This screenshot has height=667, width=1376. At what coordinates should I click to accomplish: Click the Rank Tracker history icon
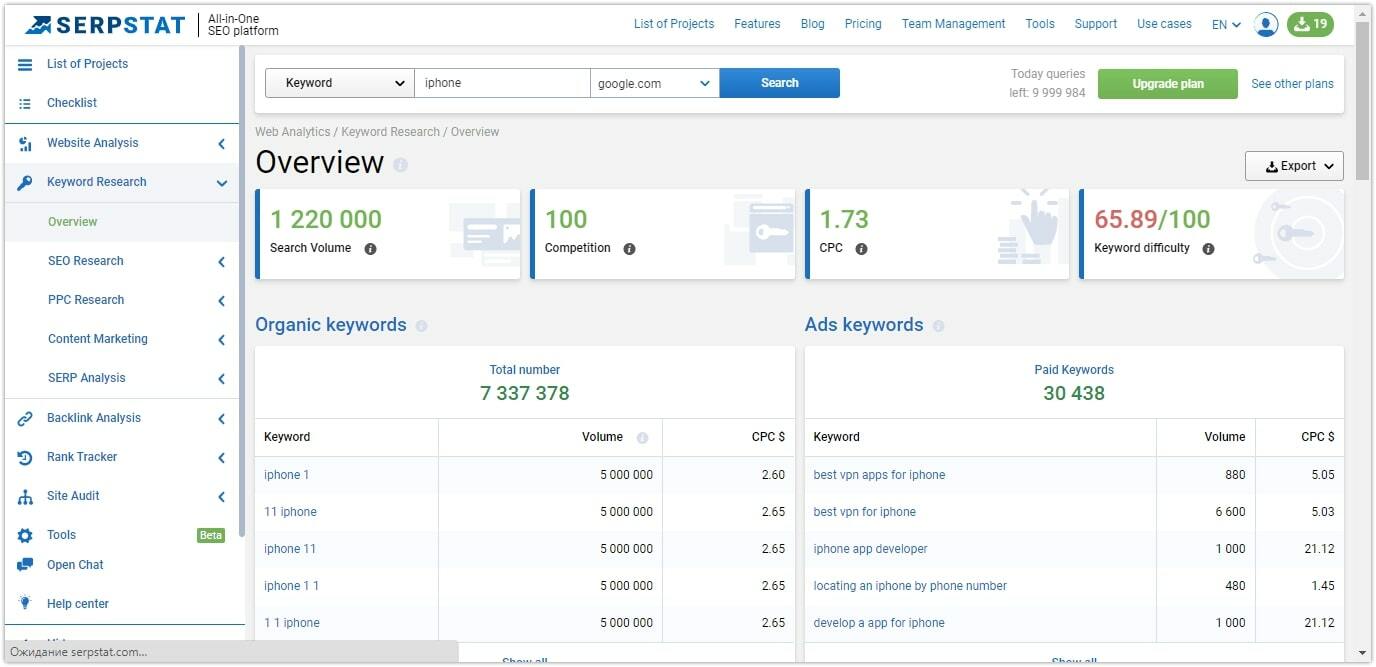[x=25, y=457]
